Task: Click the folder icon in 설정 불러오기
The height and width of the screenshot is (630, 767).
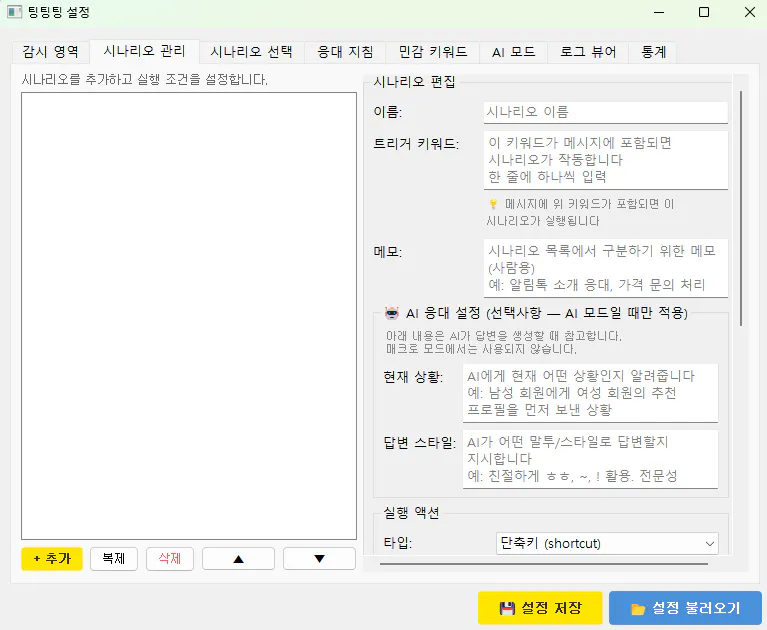Action: 638,609
